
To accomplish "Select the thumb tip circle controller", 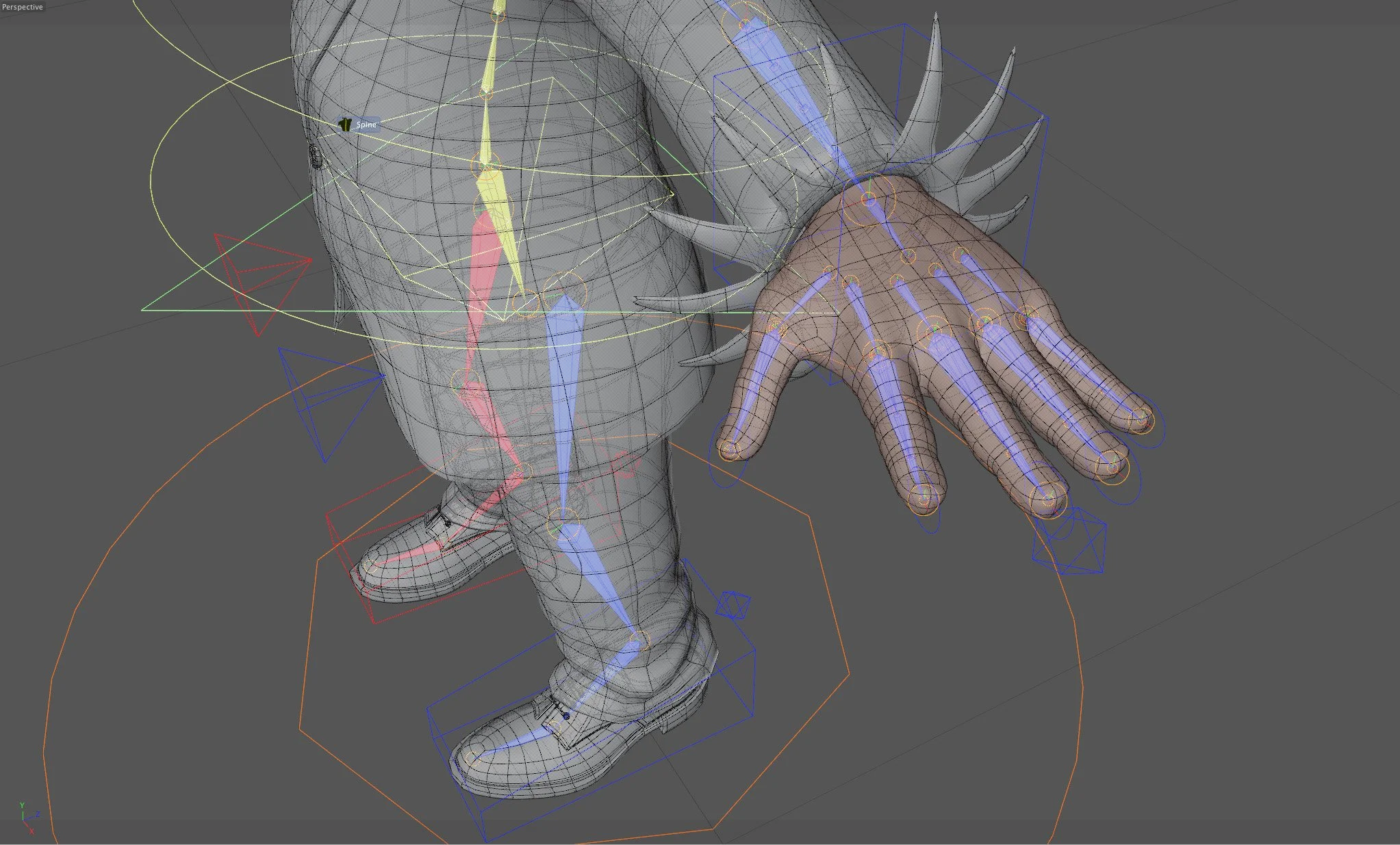I will pos(730,452).
